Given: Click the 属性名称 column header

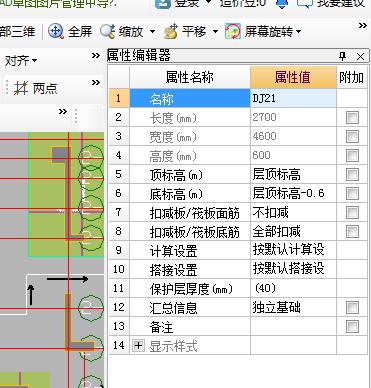Looking at the screenshot, I should [x=190, y=77].
